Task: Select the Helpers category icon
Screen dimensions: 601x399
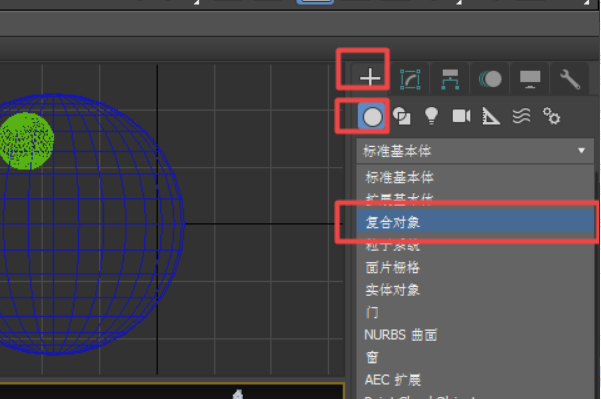Action: click(x=491, y=116)
